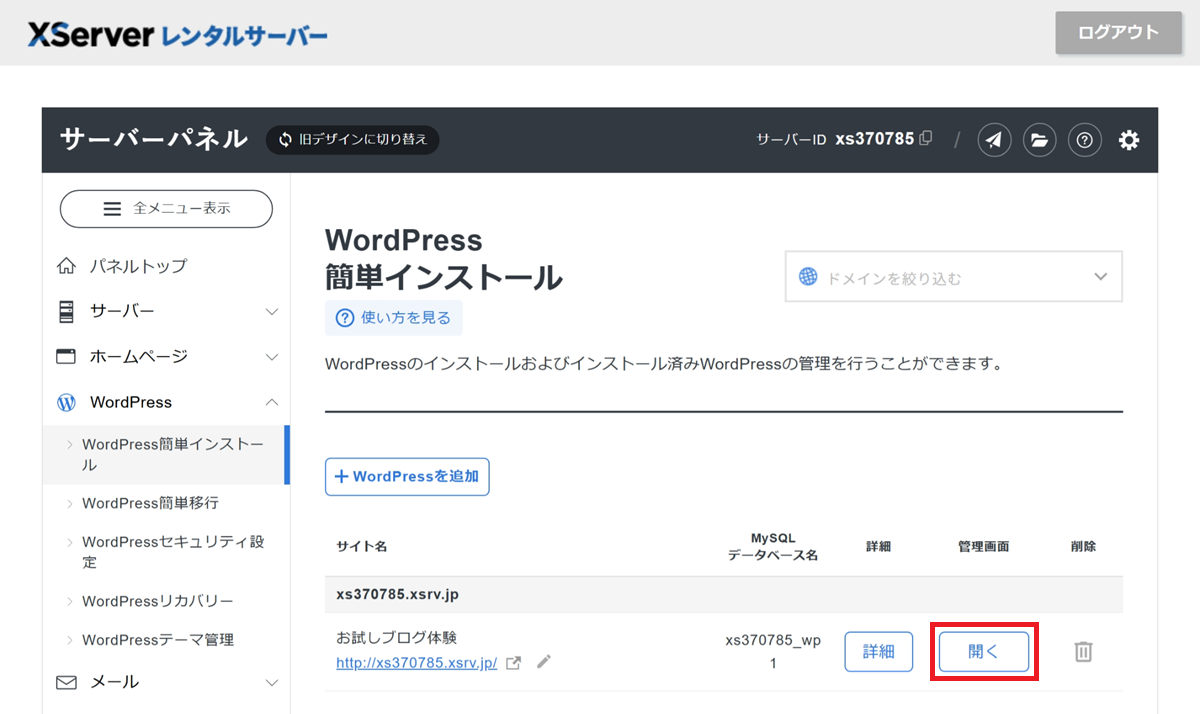Click the browser window icon beside ホームページ
The width and height of the screenshot is (1200, 714).
coord(66,356)
